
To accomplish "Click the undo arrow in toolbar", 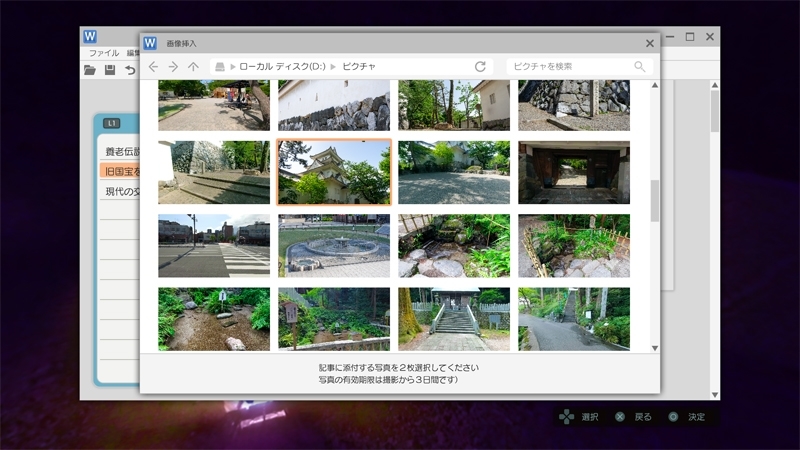I will (130, 70).
